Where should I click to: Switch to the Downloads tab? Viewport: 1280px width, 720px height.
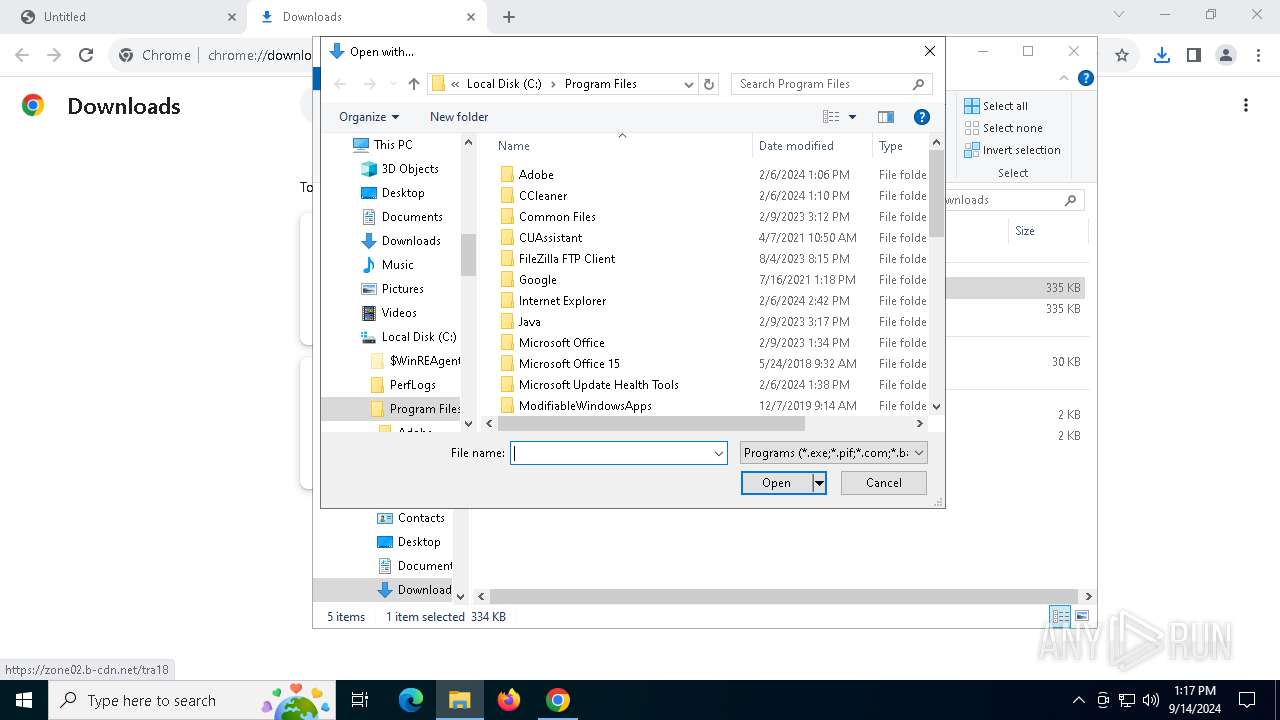pos(366,17)
